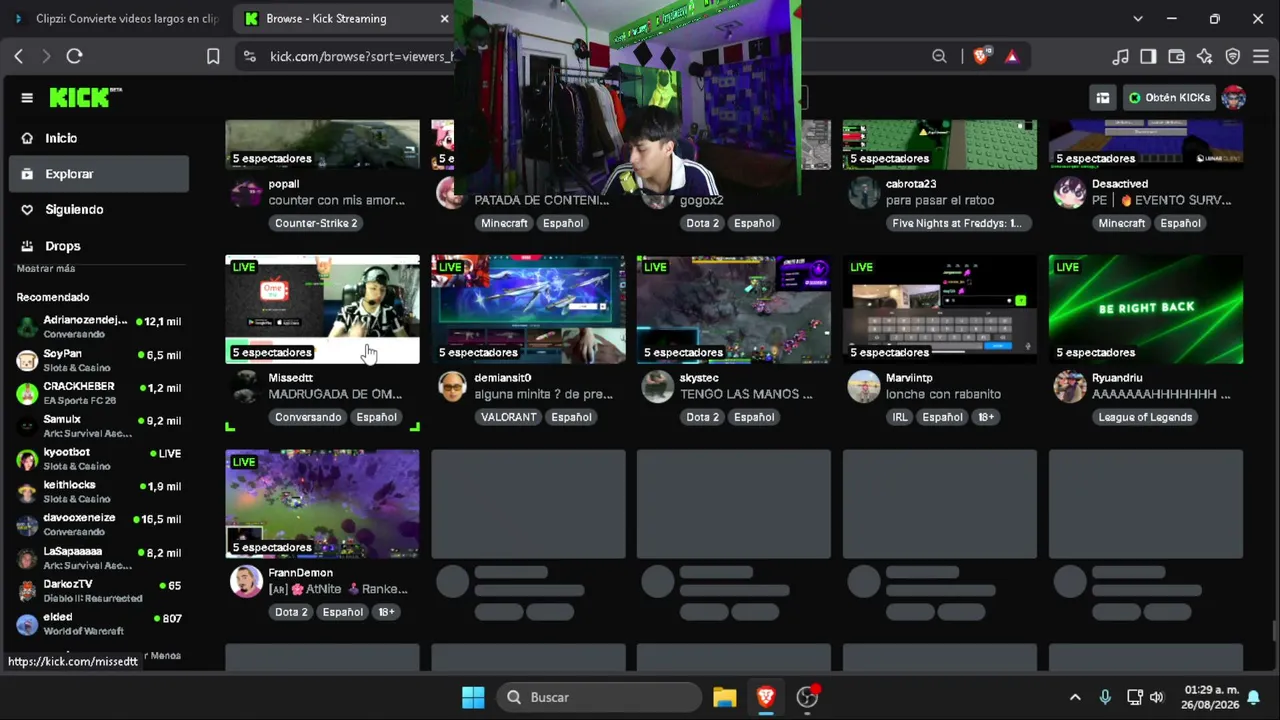Open the tab search dropdown chevron
Image resolution: width=1280 pixels, height=720 pixels.
[1137, 19]
